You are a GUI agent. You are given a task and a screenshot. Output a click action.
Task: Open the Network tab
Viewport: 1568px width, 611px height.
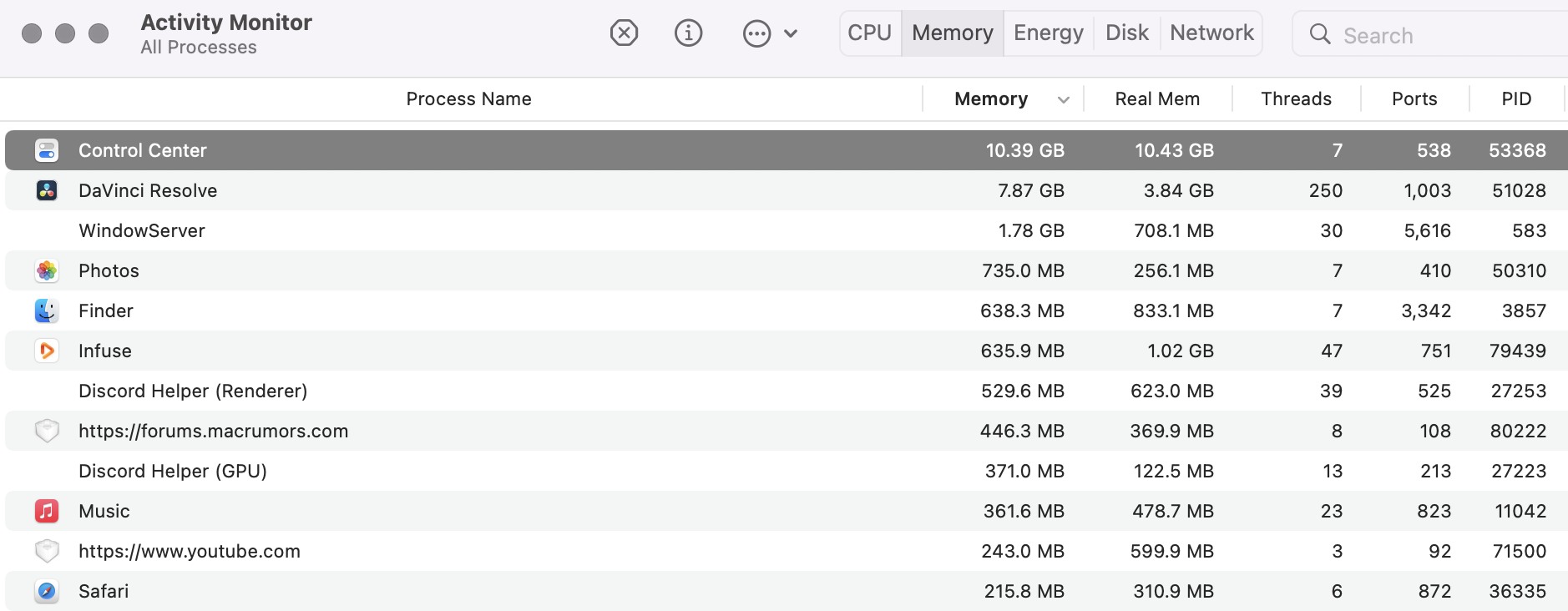[x=1211, y=33]
